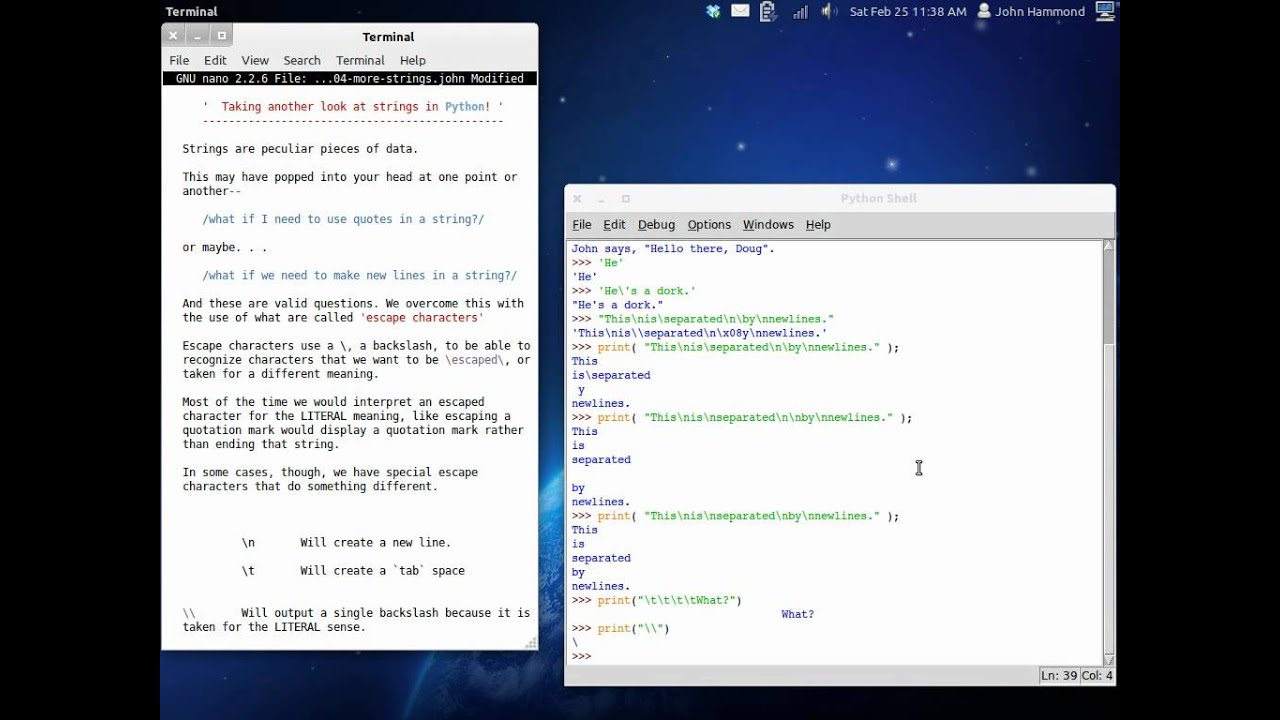This screenshot has height=720, width=1280.
Task: Click the Python Shell scrollbar down arrow
Action: (x=1108, y=660)
